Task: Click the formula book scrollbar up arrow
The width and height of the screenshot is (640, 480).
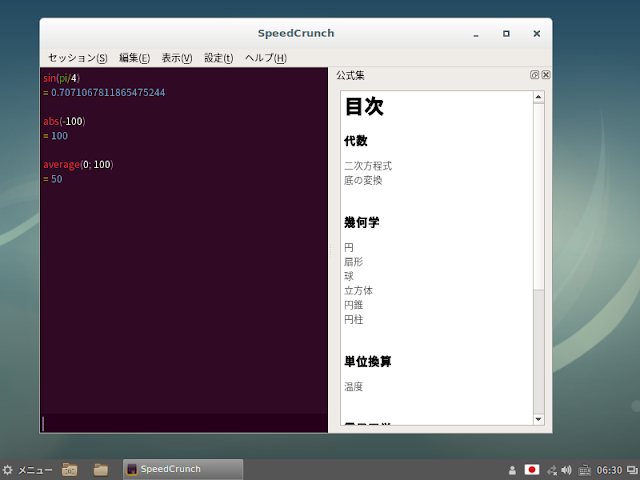Action: click(538, 97)
